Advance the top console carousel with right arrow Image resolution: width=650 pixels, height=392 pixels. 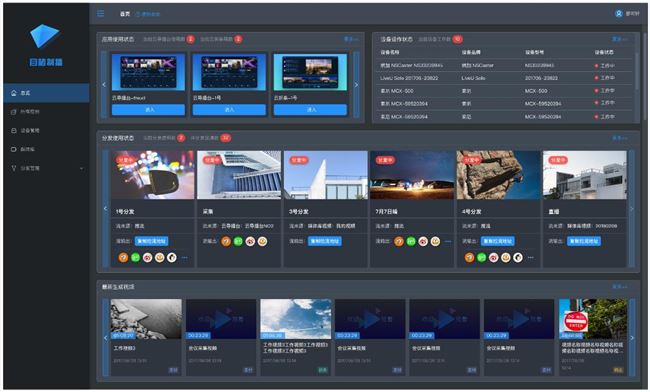[356, 85]
